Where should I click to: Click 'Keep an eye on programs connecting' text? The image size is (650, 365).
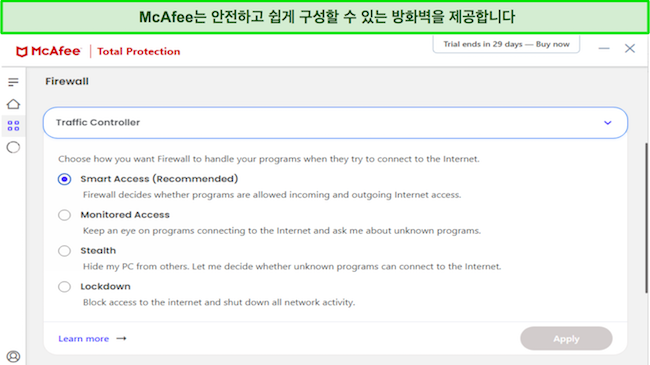[x=282, y=231]
